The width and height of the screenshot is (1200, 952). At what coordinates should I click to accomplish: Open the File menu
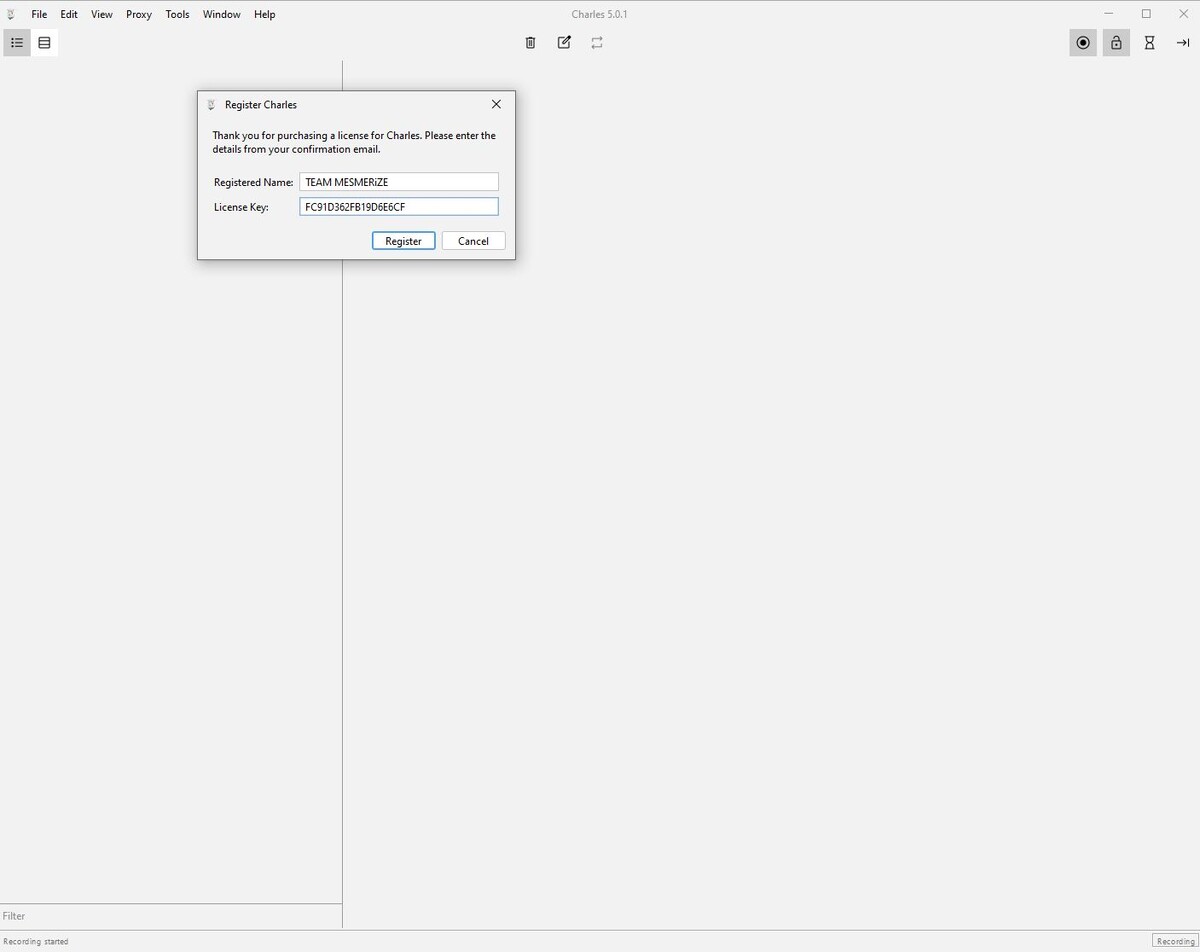(x=39, y=14)
